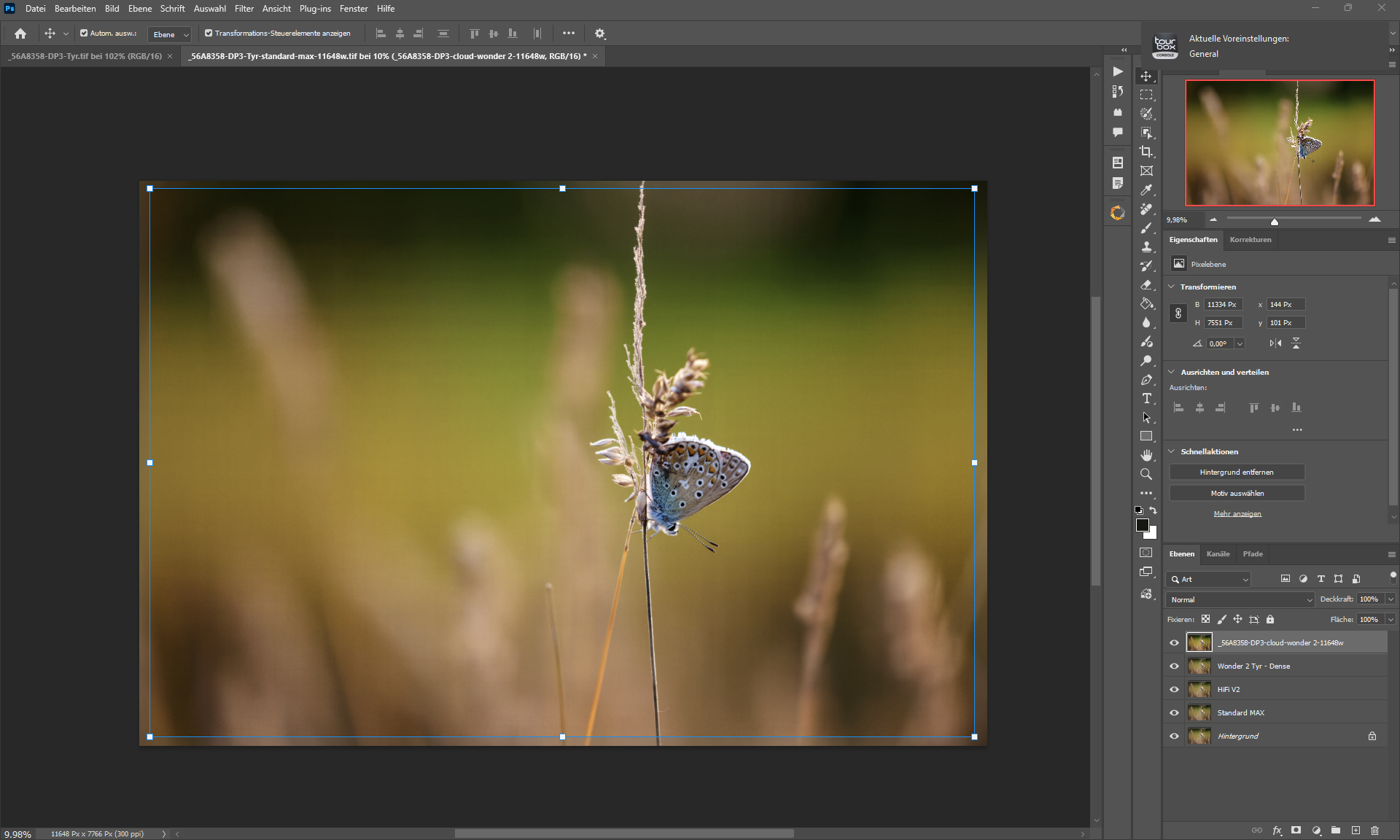Image resolution: width=1400 pixels, height=840 pixels.
Task: Toggle visibility of HiFi V2 layer
Action: tap(1174, 690)
